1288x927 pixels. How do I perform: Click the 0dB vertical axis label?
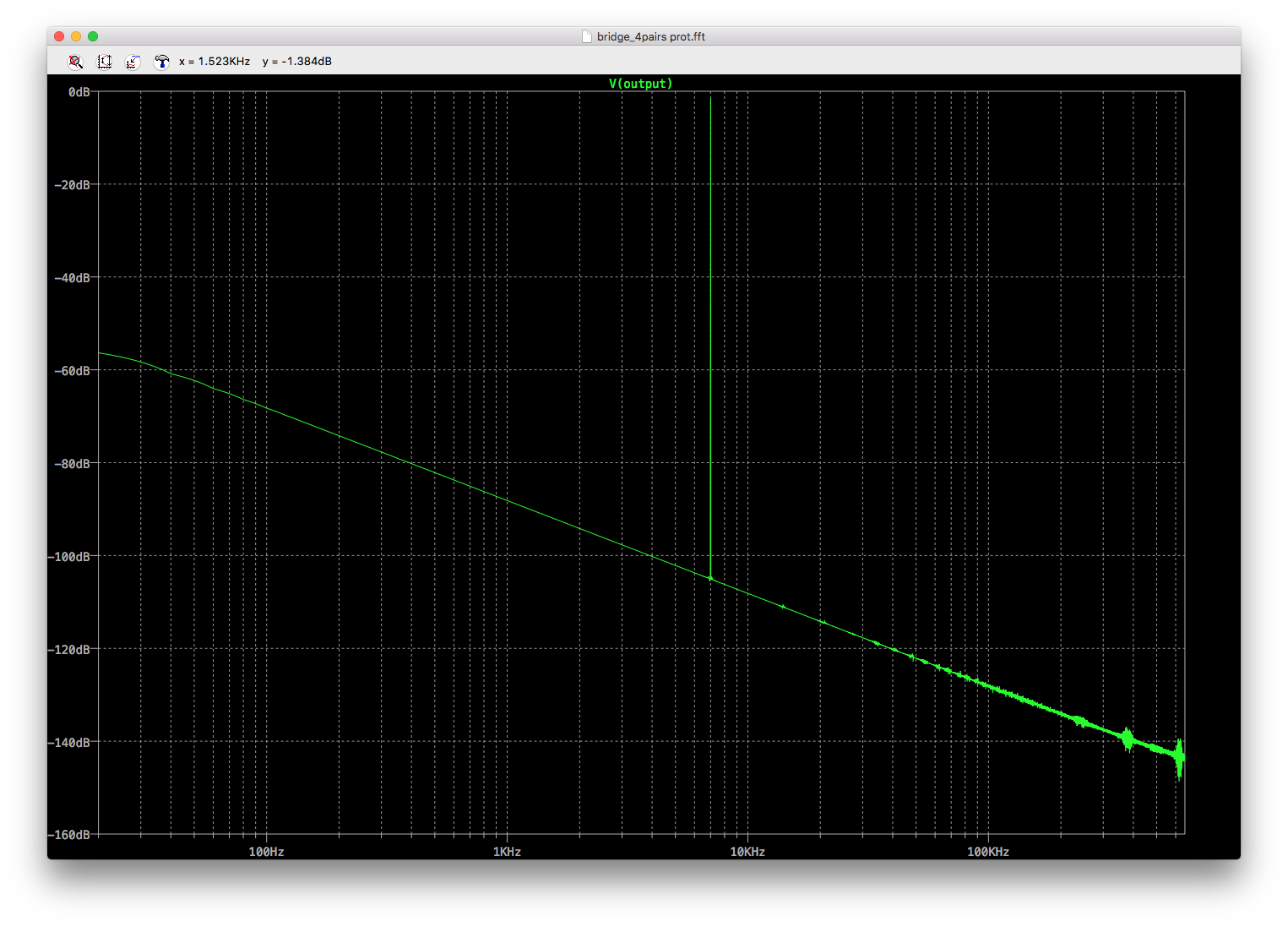click(x=79, y=92)
